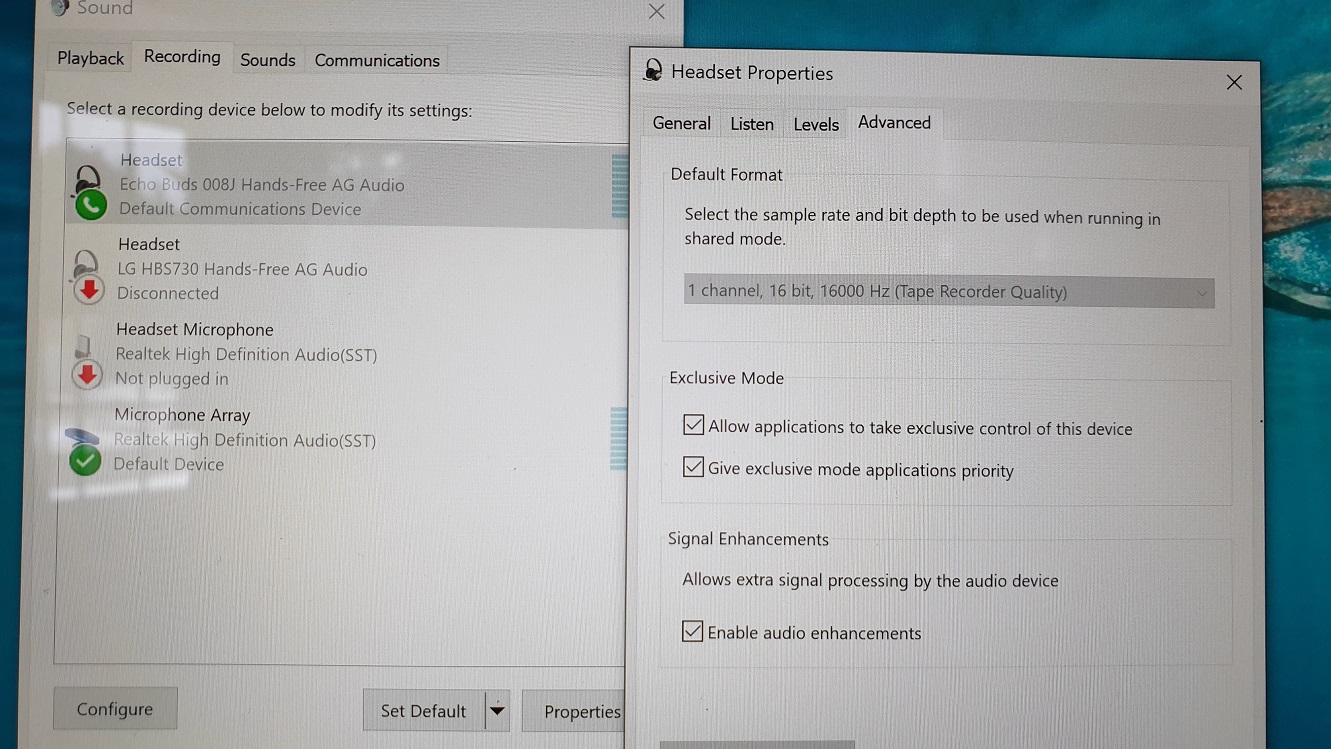Open the Communications tab
The image size is (1331, 749).
377,60
